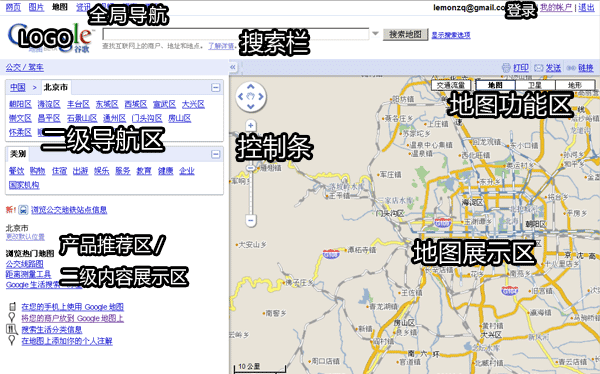This screenshot has height=374, width=600.
Task: Collapse the 北京市 districts box
Action: tap(216, 87)
